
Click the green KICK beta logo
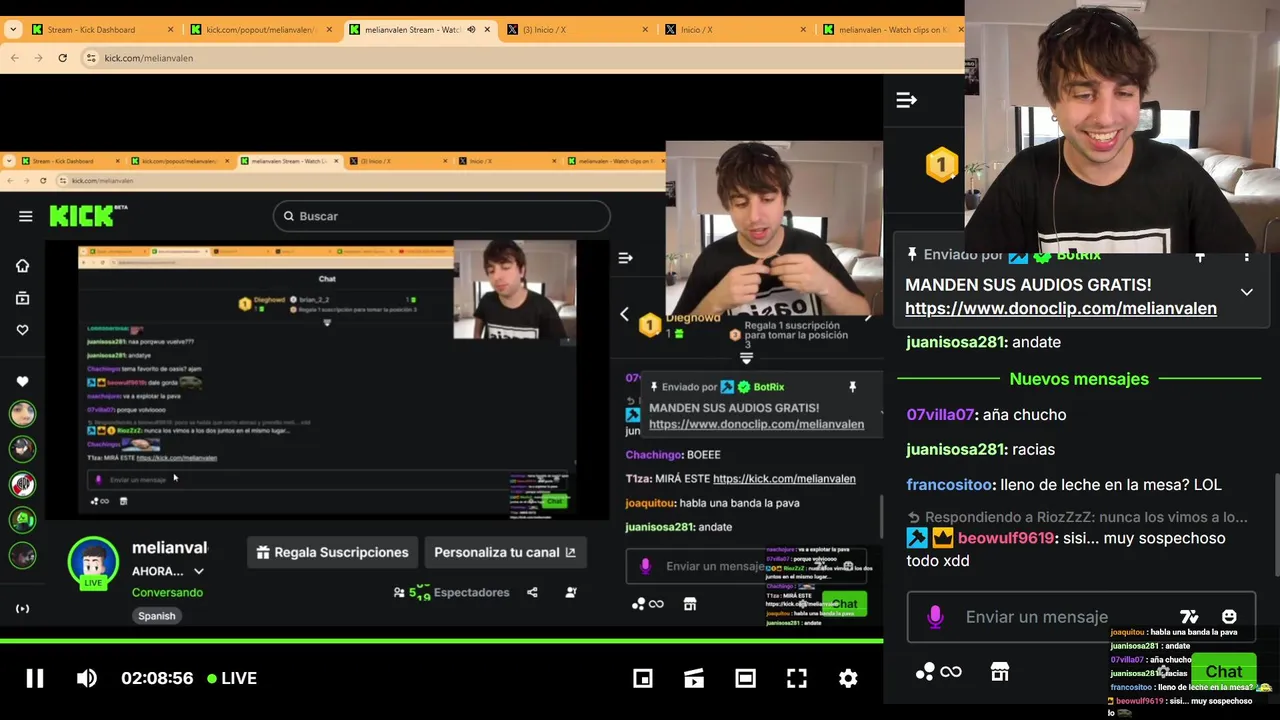[x=88, y=215]
